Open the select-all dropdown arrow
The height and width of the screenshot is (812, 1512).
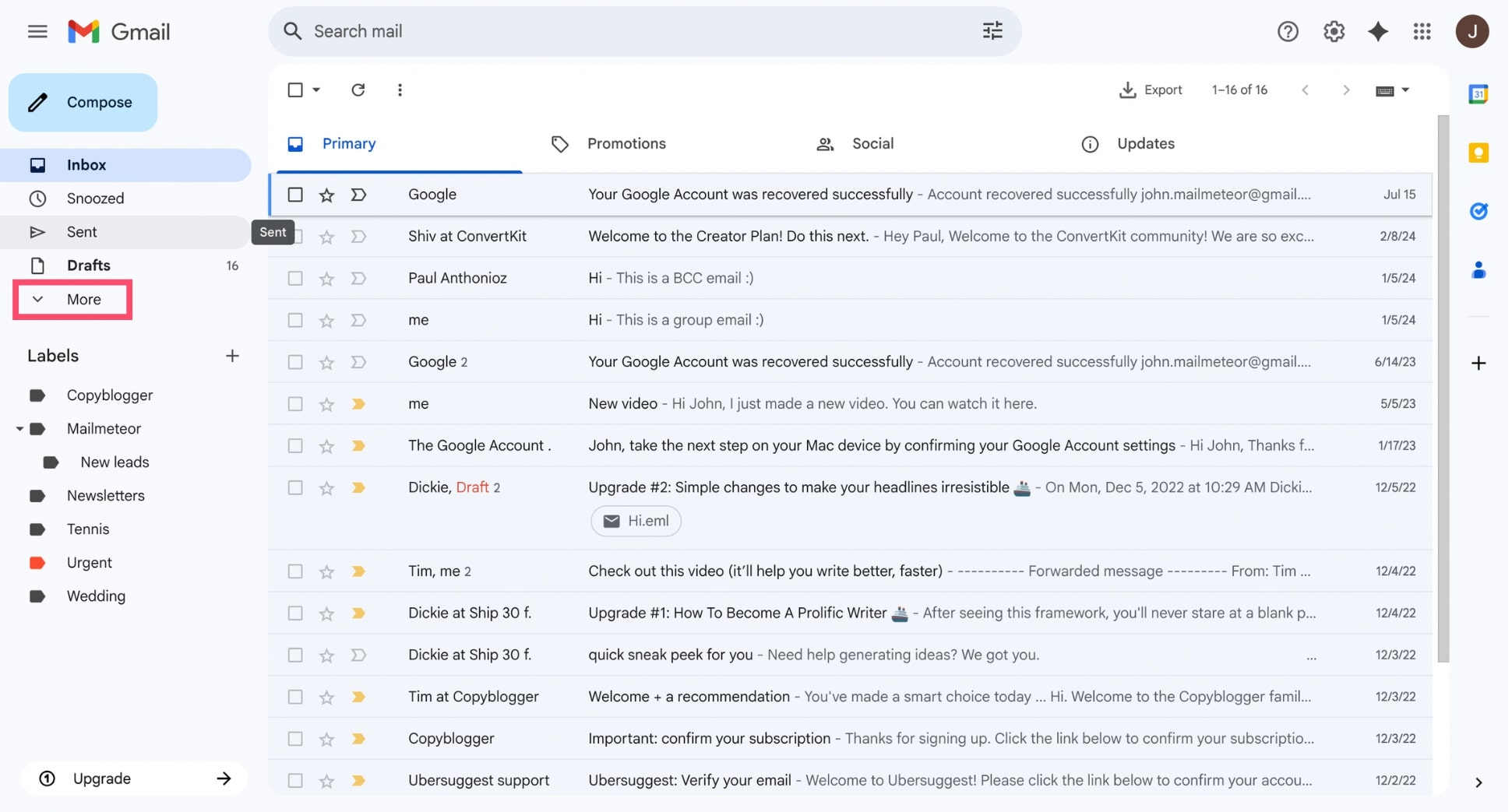pyautogui.click(x=316, y=90)
